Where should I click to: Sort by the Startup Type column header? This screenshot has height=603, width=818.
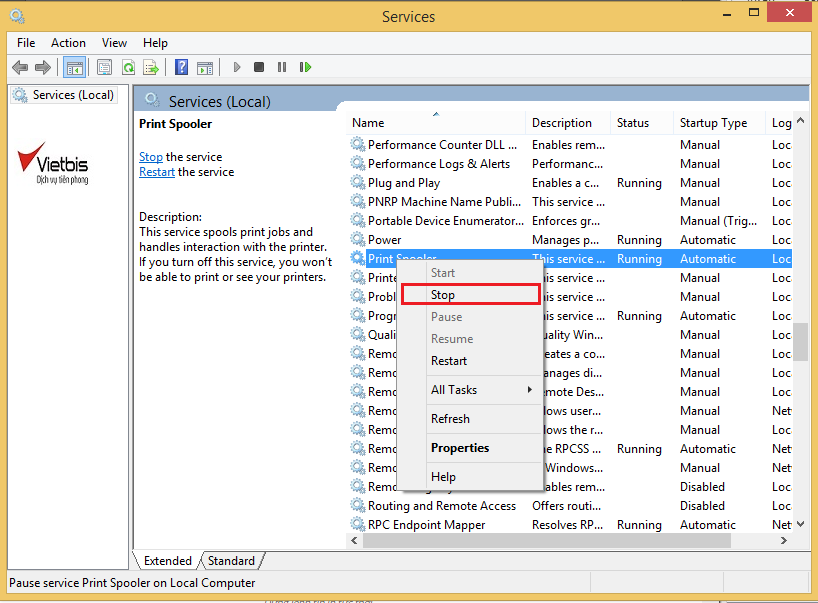point(713,123)
